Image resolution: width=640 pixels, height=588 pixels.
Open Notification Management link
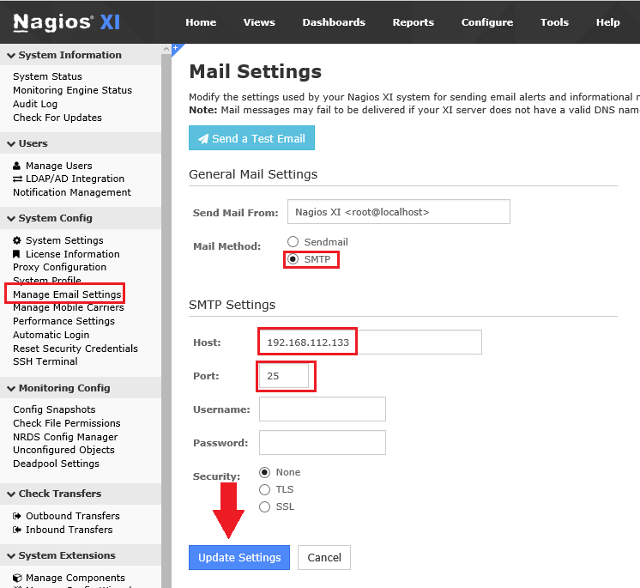72,193
